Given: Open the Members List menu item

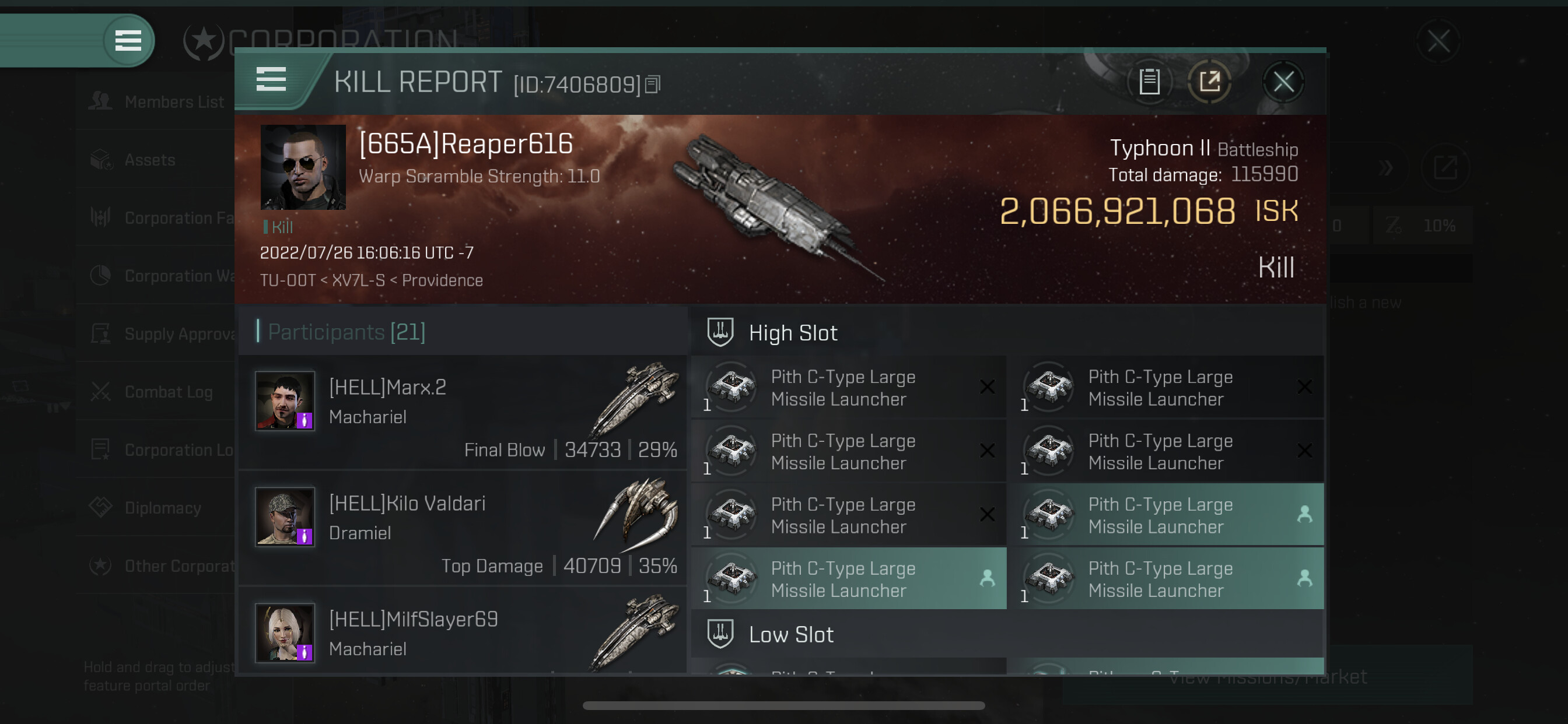Looking at the screenshot, I should pos(174,101).
